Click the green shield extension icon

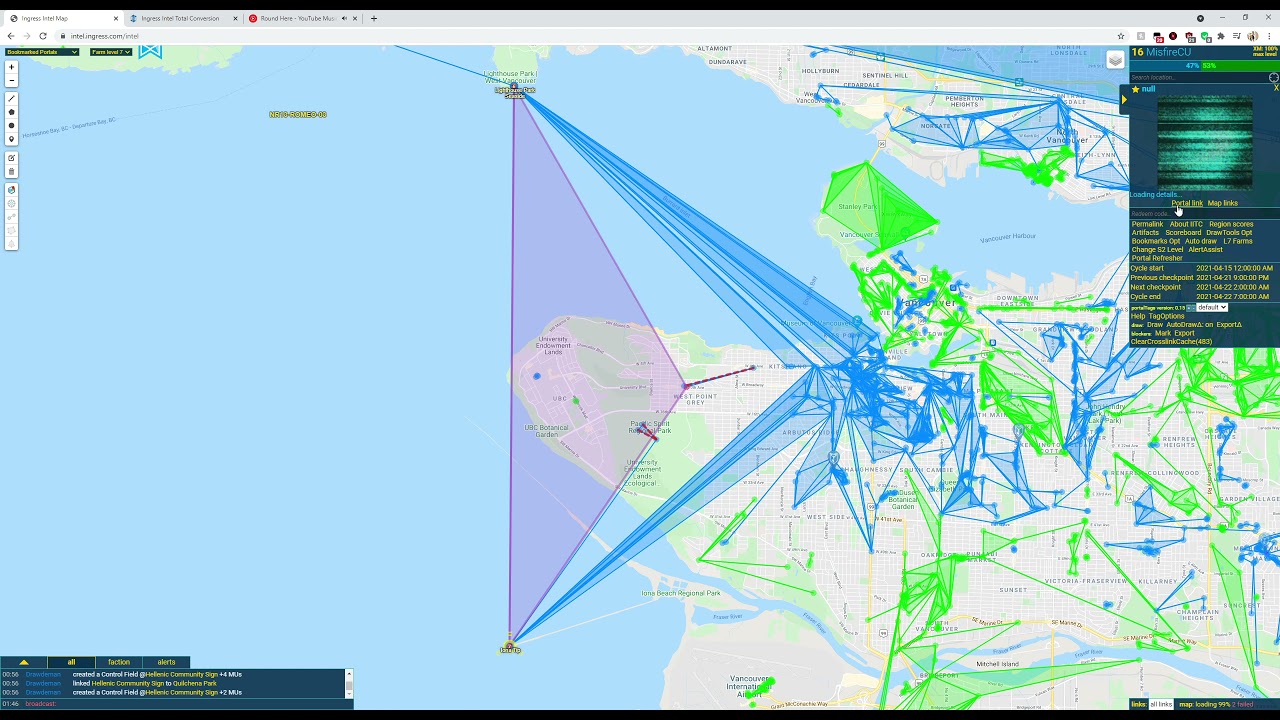click(1205, 36)
